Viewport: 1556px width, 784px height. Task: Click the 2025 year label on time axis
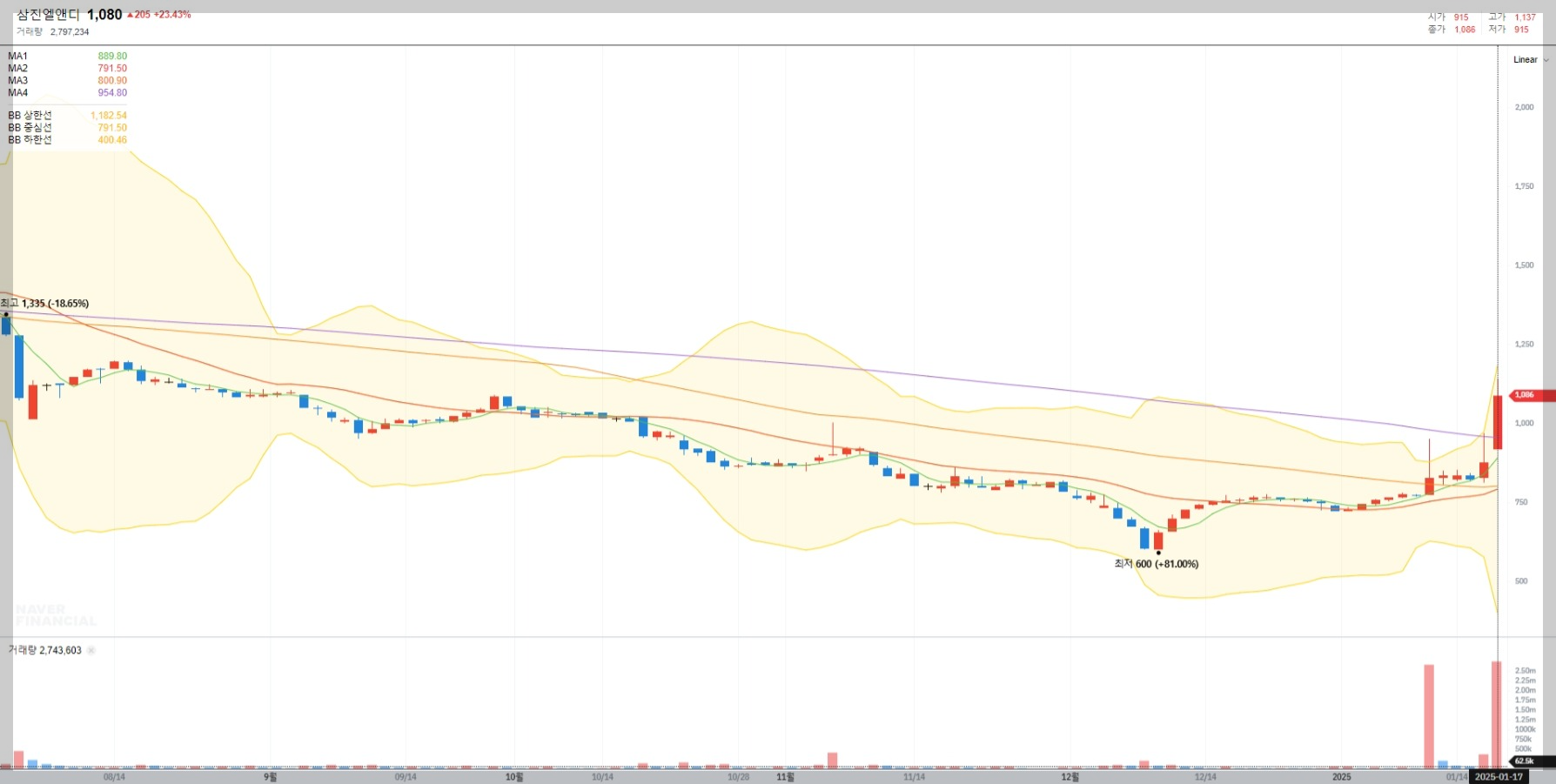click(1341, 777)
